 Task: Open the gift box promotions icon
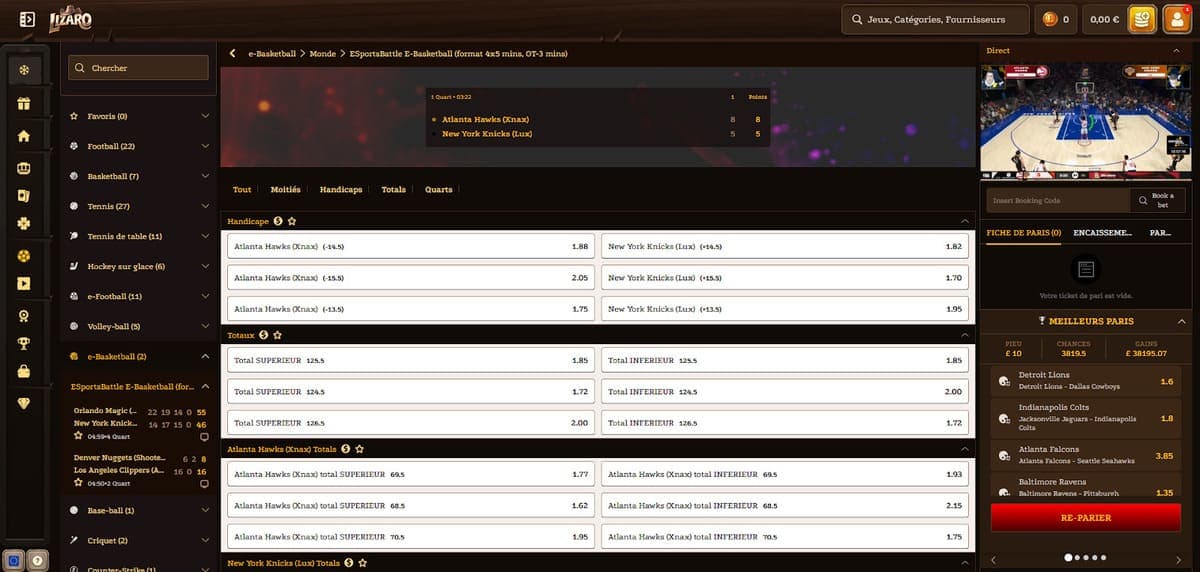pyautogui.click(x=24, y=103)
